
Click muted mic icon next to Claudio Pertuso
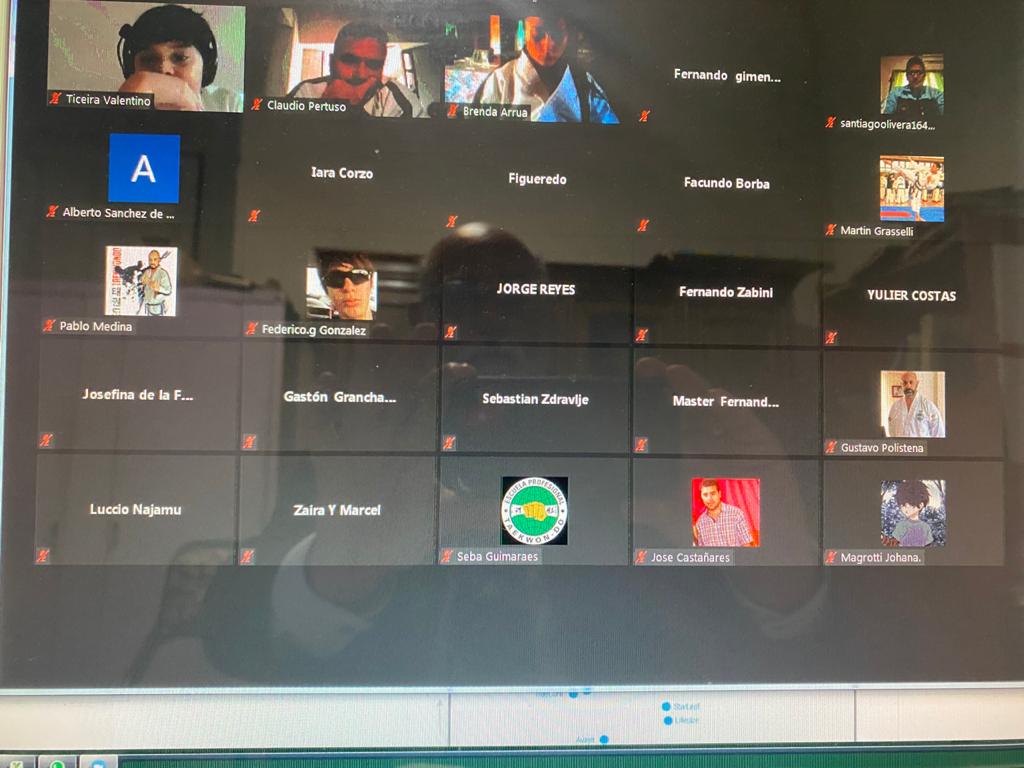coord(257,104)
